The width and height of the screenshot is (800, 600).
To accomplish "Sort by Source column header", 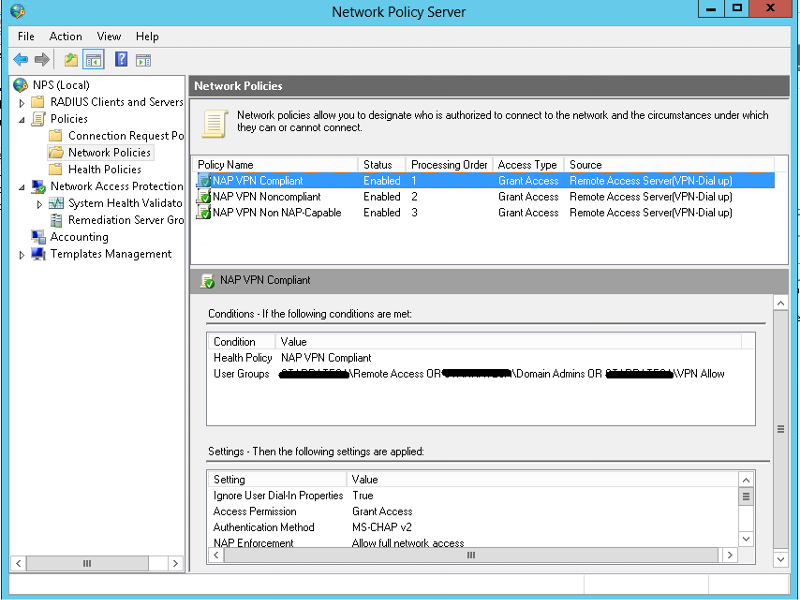I will click(x=669, y=165).
